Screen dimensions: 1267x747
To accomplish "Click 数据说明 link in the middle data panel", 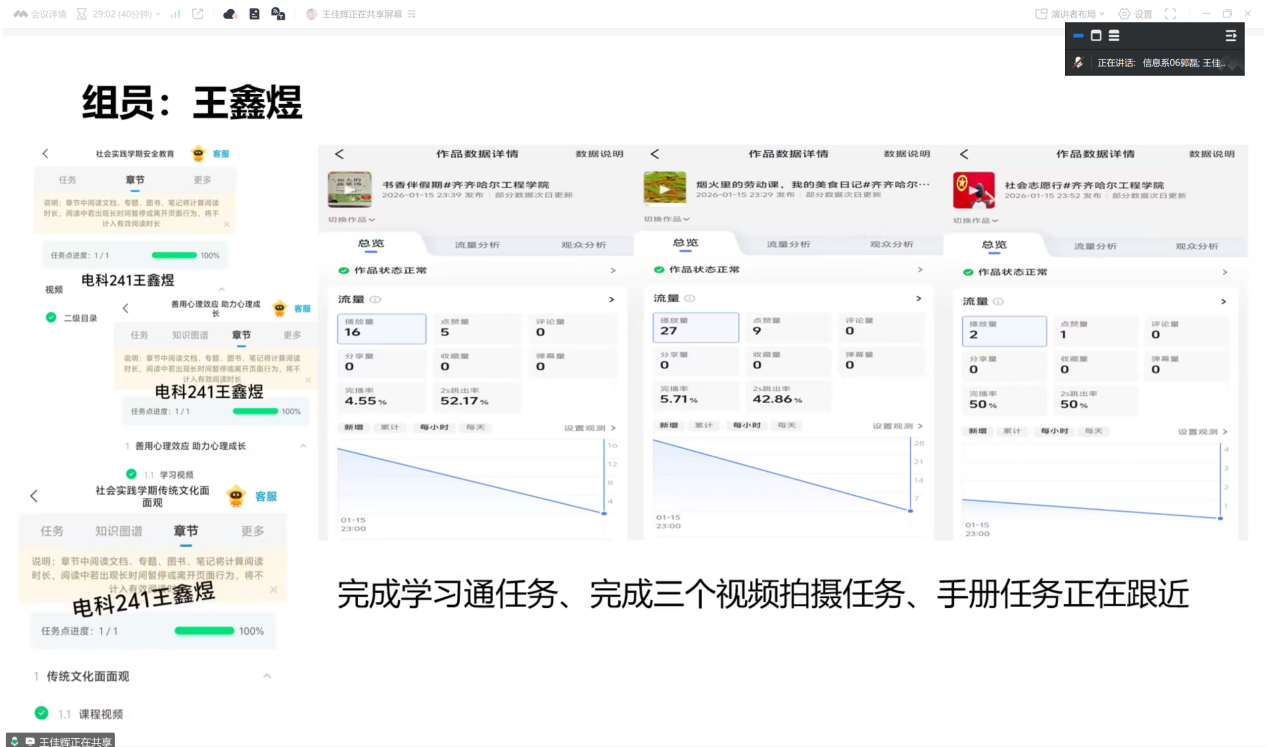I will tap(907, 154).
